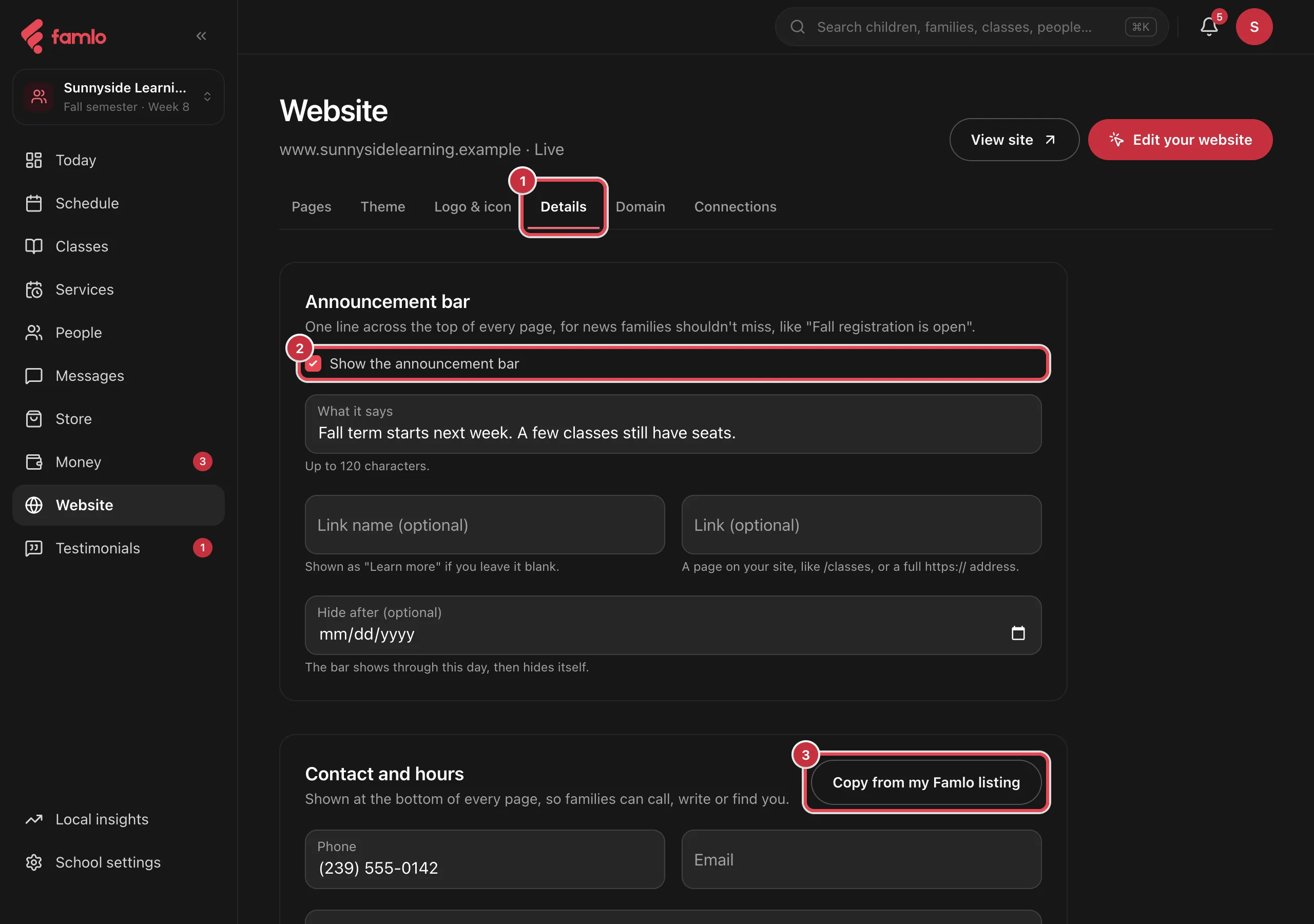Click the ⌘K shortcut hint
Screen dimensions: 1314x924
pyautogui.click(x=1140, y=27)
